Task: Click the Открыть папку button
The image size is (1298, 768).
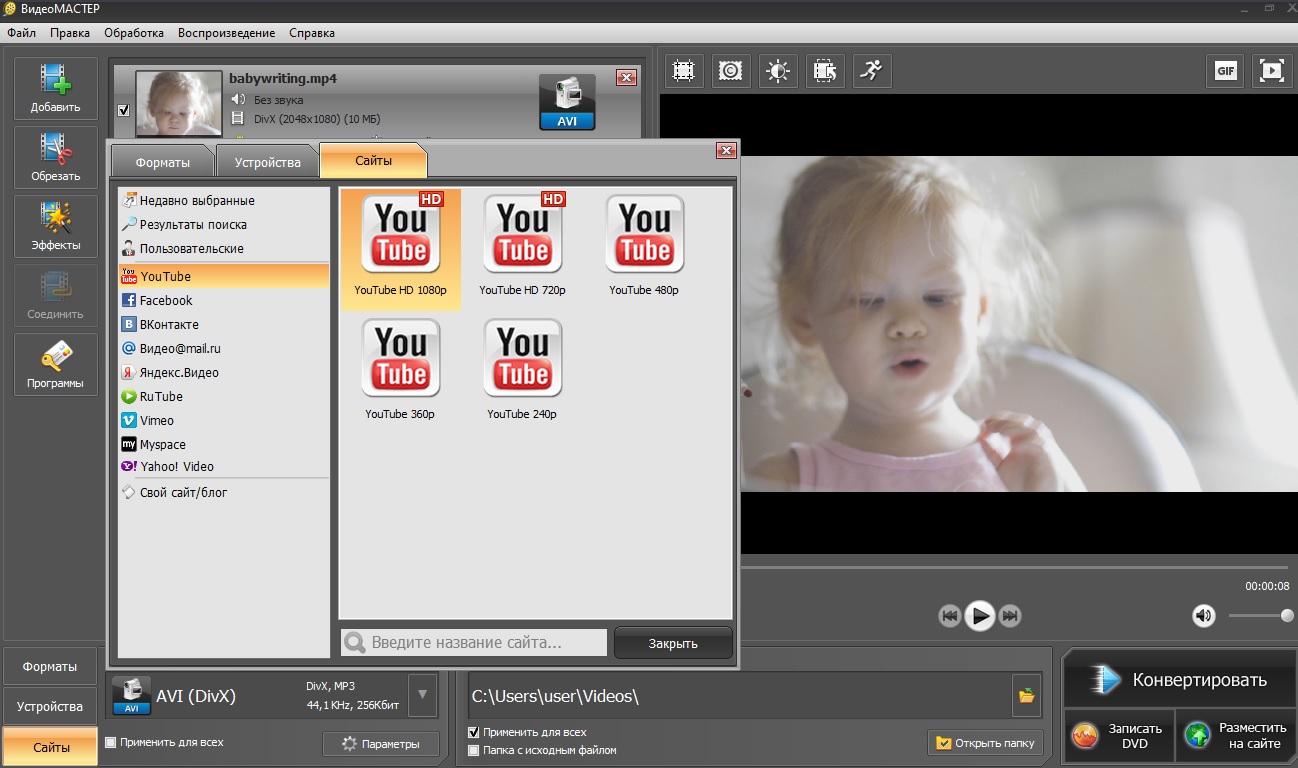Action: coord(986,743)
